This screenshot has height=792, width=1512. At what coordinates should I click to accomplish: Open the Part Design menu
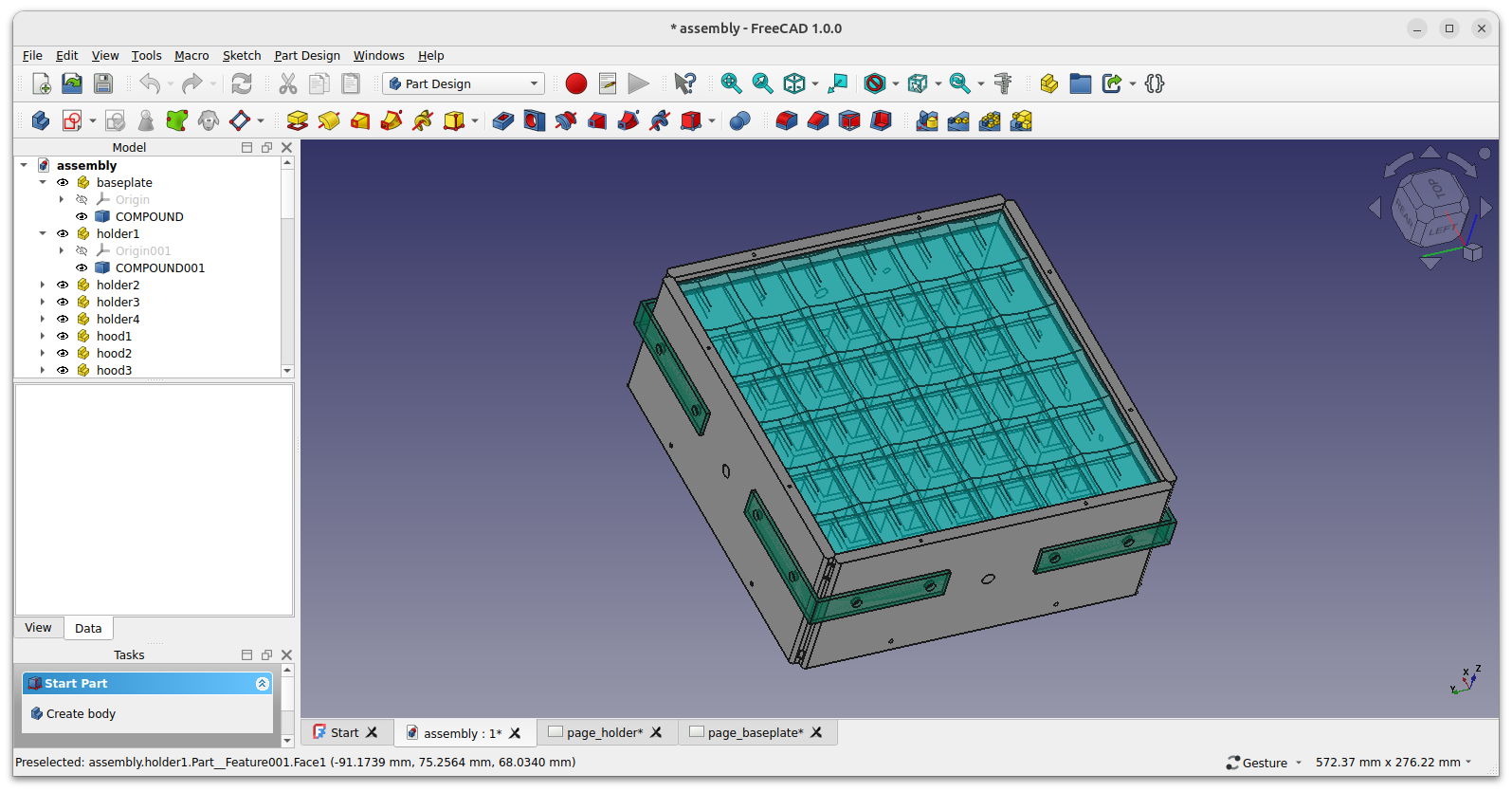(x=307, y=55)
